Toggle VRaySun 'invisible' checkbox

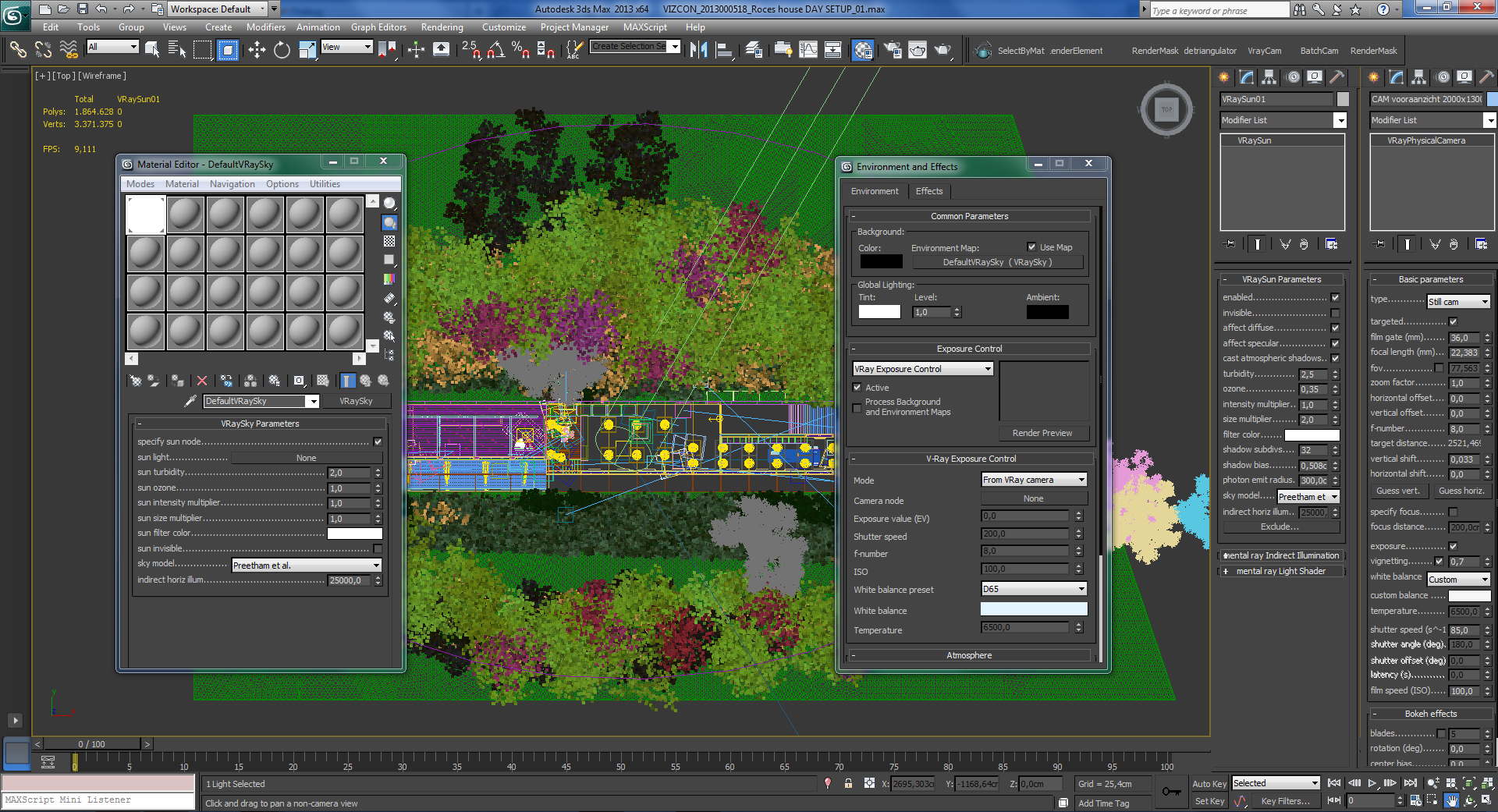[x=1335, y=313]
